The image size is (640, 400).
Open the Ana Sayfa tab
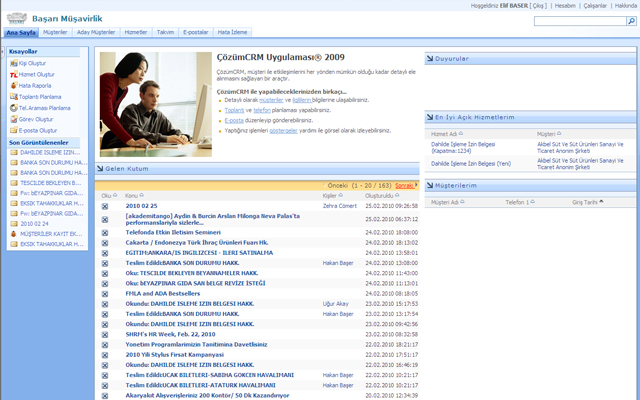click(21, 32)
